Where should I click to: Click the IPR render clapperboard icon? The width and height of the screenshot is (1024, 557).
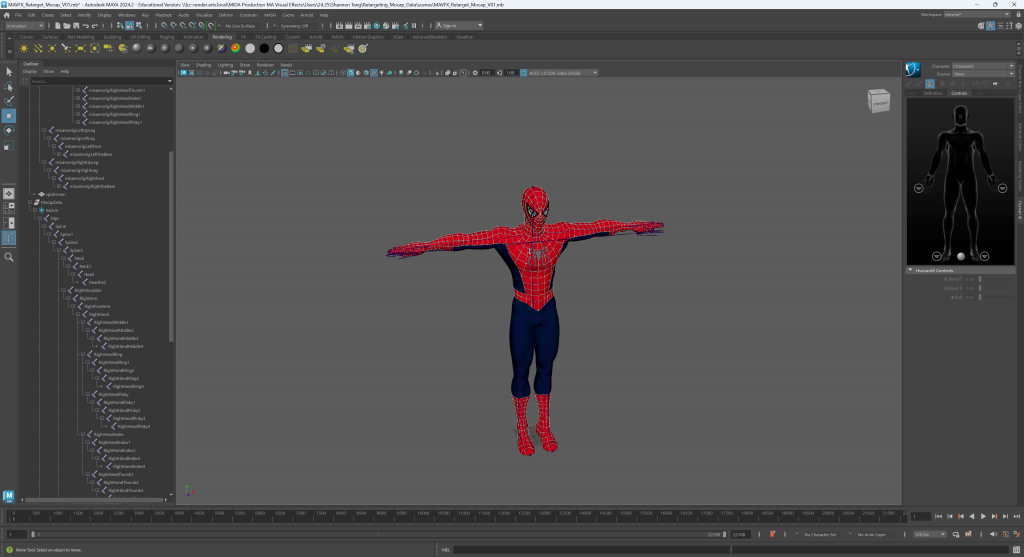(x=358, y=26)
